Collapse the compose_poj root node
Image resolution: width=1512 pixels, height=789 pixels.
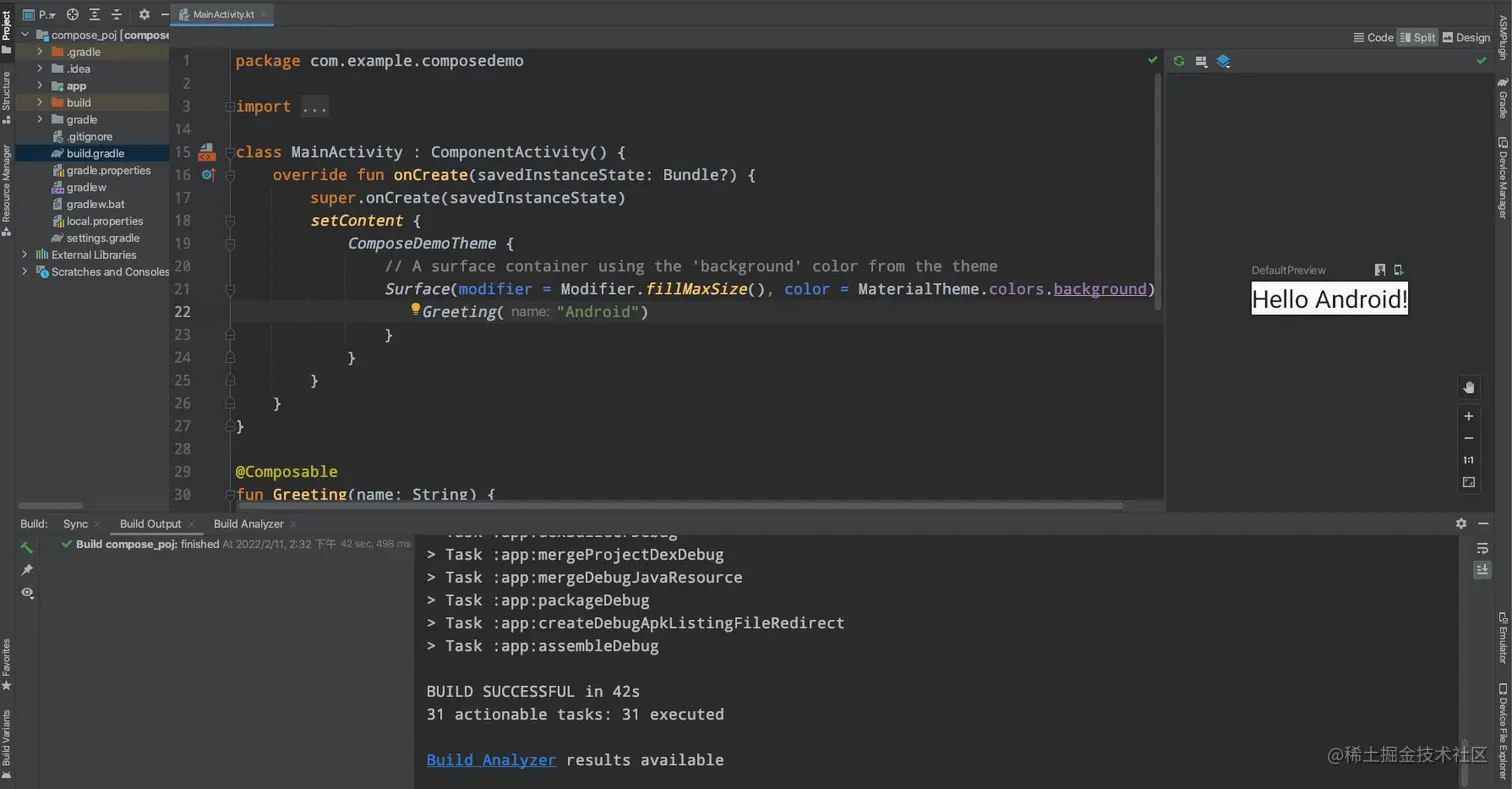pyautogui.click(x=24, y=35)
